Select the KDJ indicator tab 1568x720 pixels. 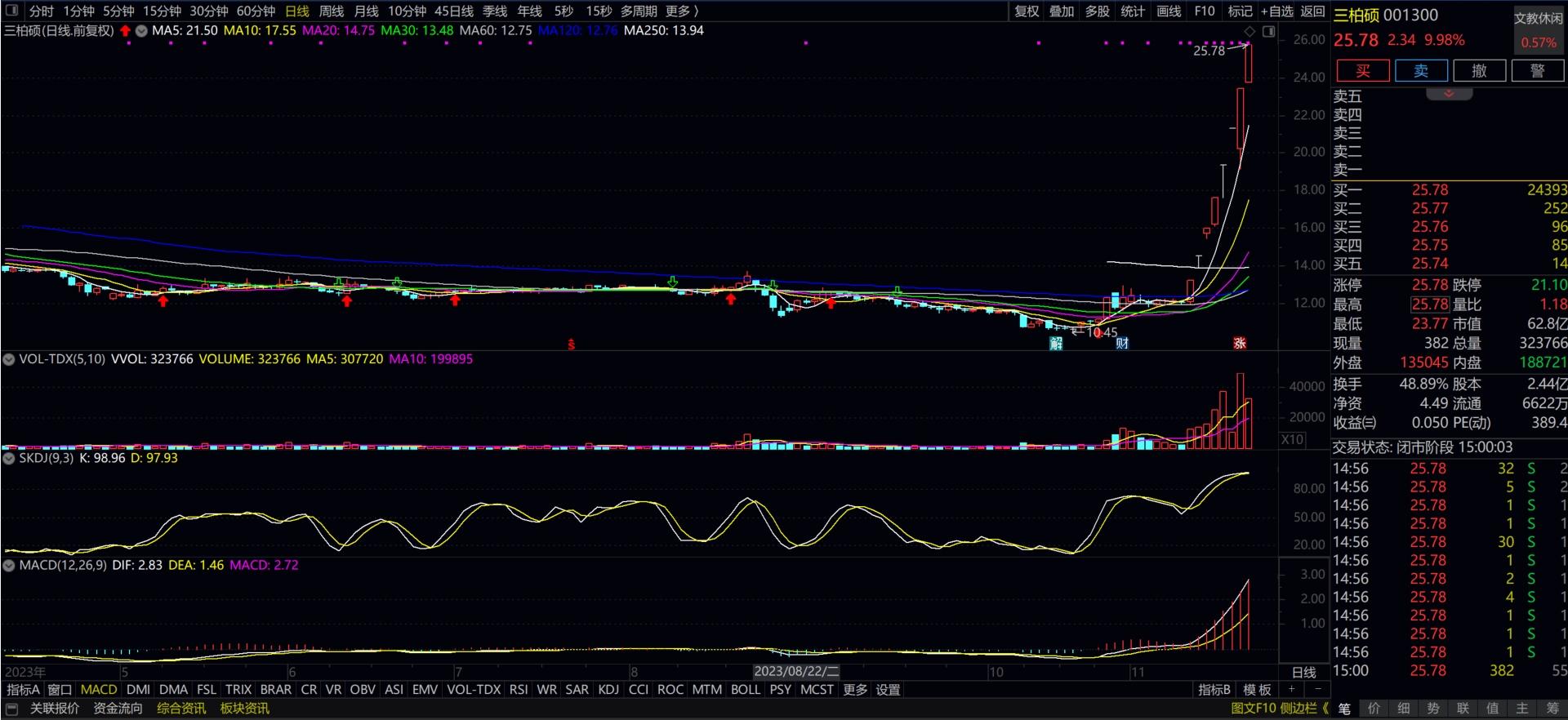tap(608, 690)
